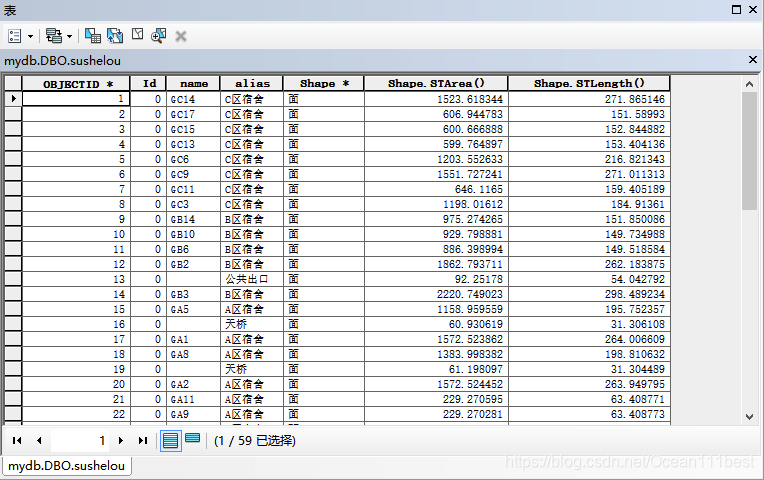Viewport: 764px width, 480px height.
Task: Go to the previous record
Action: click(39, 441)
